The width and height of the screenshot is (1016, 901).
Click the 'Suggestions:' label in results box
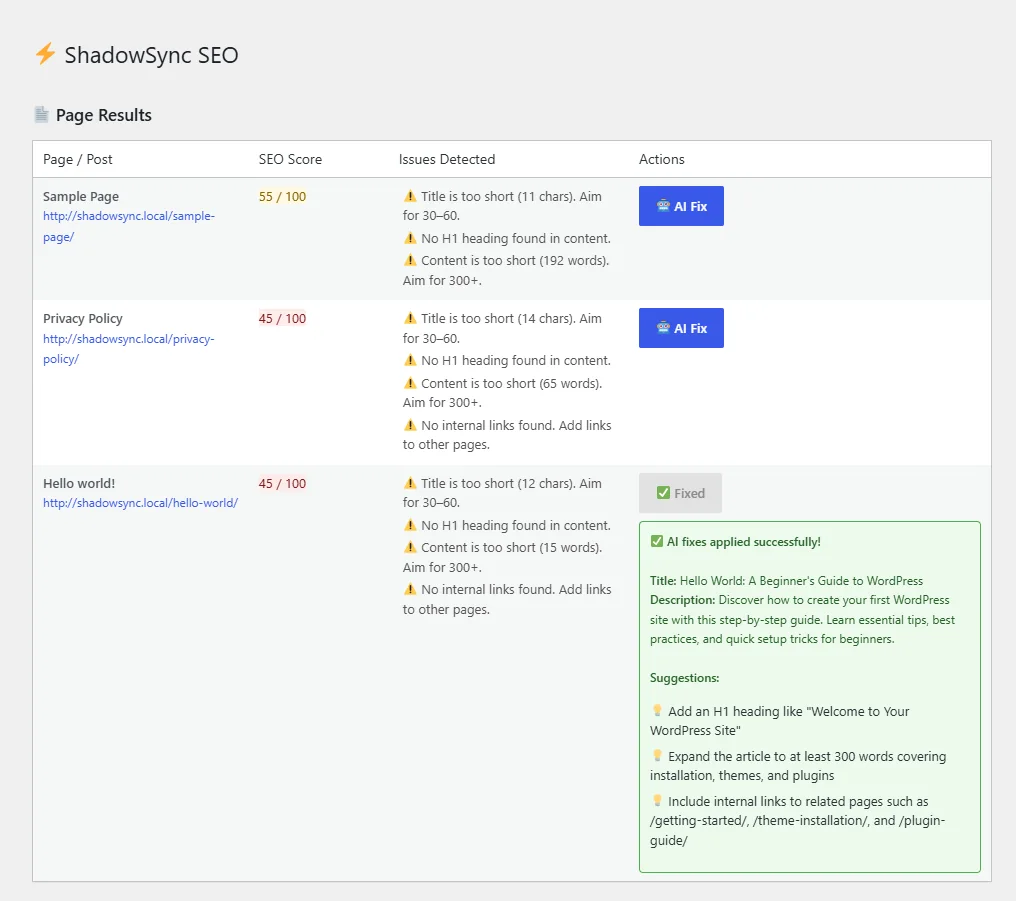point(684,678)
